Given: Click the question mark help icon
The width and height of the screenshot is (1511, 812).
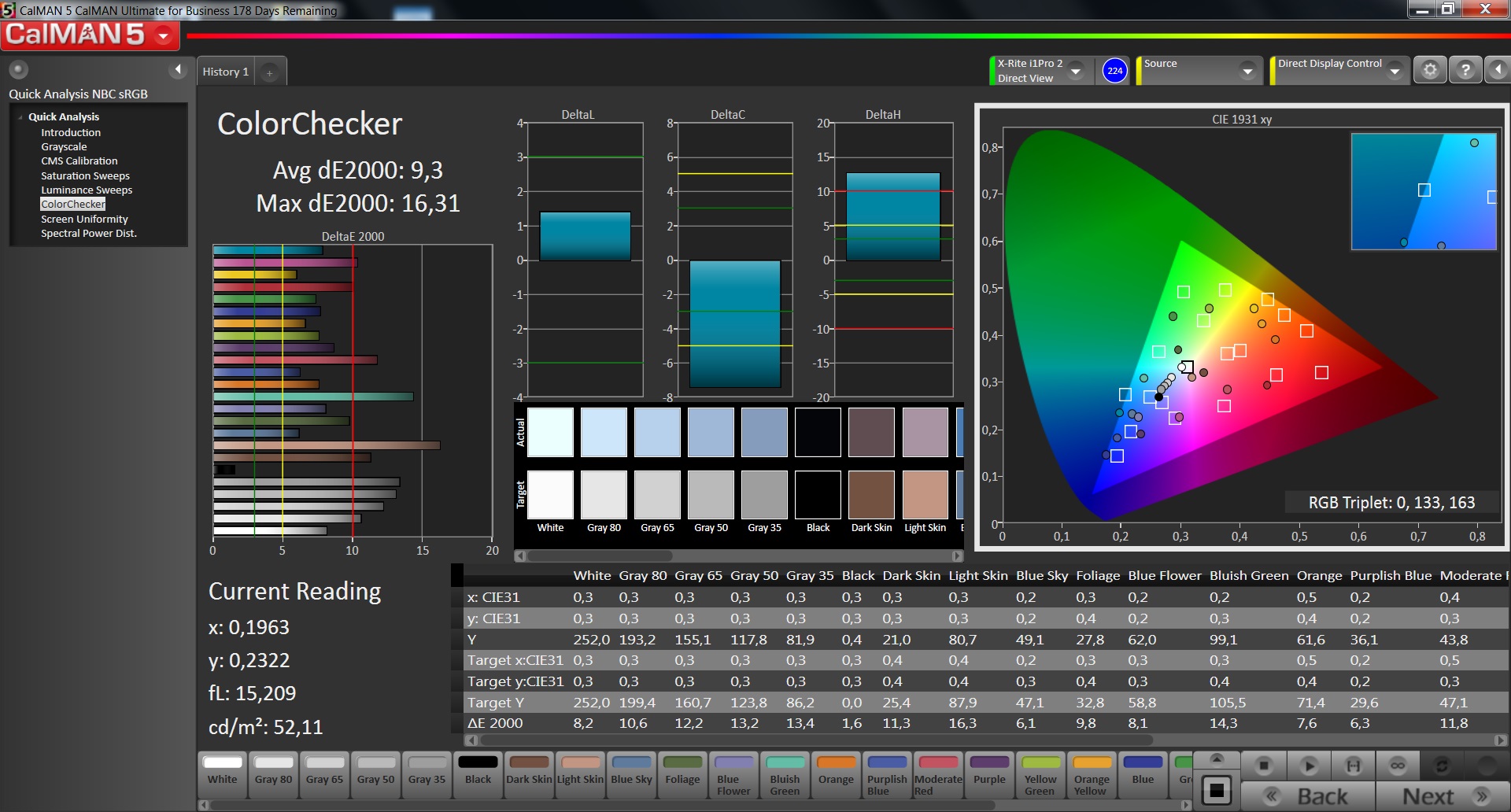Looking at the screenshot, I should (1465, 71).
